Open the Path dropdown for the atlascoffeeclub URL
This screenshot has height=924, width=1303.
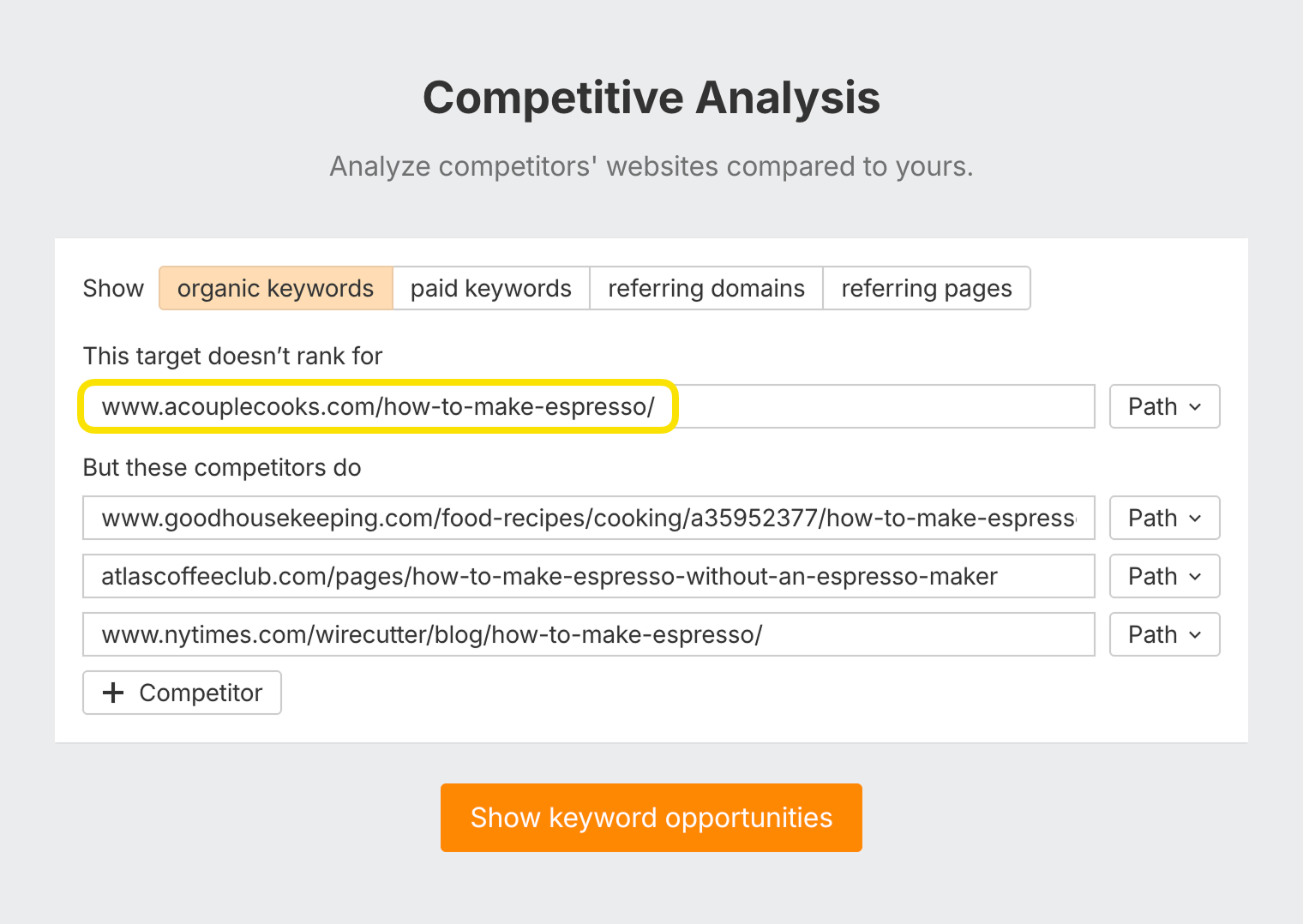[x=1163, y=576]
